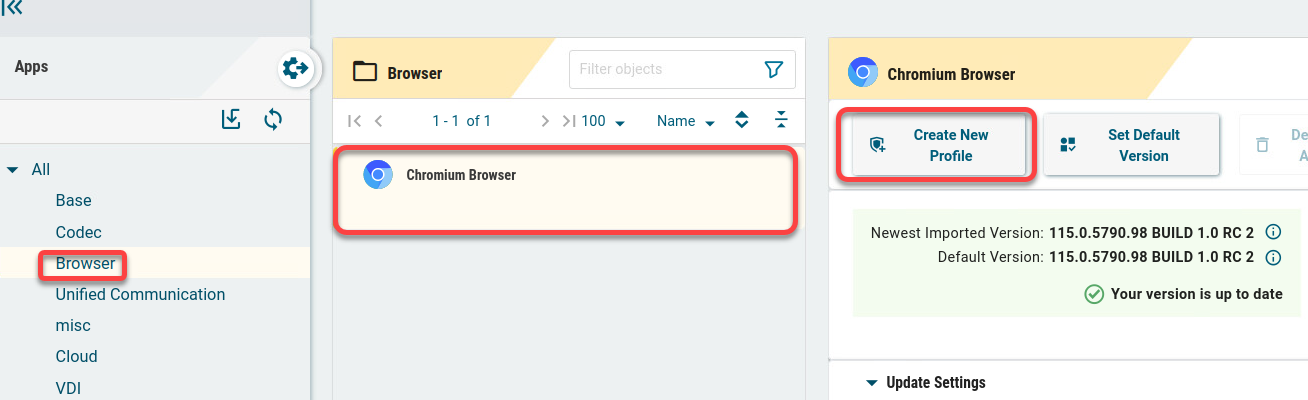Show info for Default Version
1308x400 pixels.
point(1273,257)
